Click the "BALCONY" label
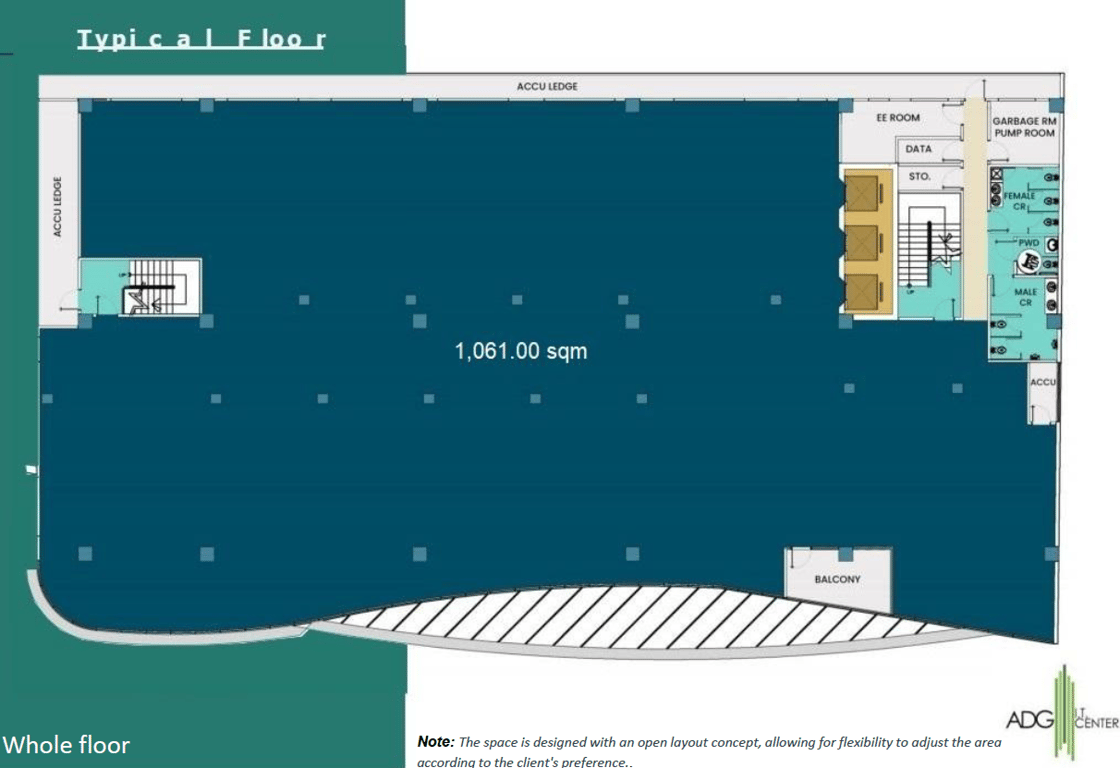Screen dimensions: 1120x768 pos(837,579)
